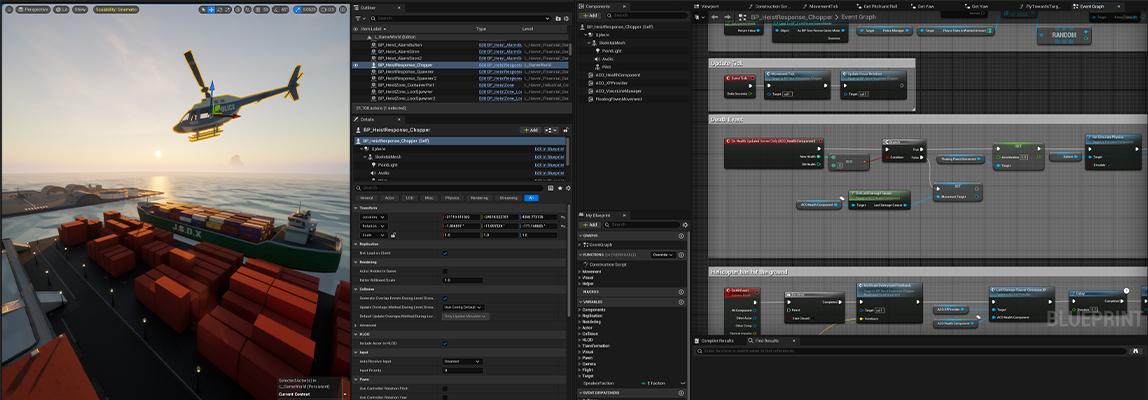Toggle visibility eye of BP_HeistResponse_Chopper row
This screenshot has height=400, width=1148.
point(356,65)
